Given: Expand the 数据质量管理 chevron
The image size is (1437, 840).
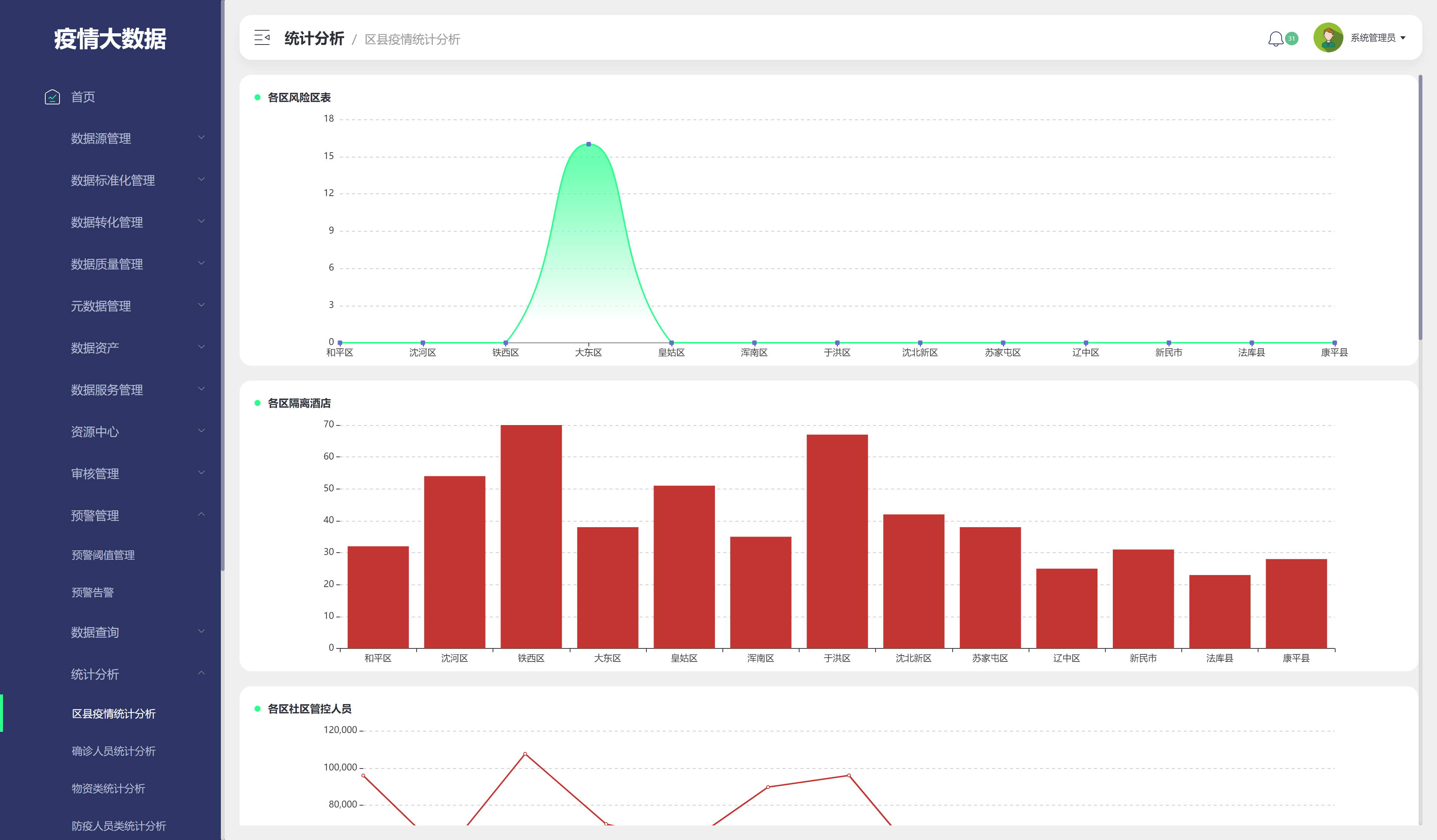Looking at the screenshot, I should click(x=201, y=263).
